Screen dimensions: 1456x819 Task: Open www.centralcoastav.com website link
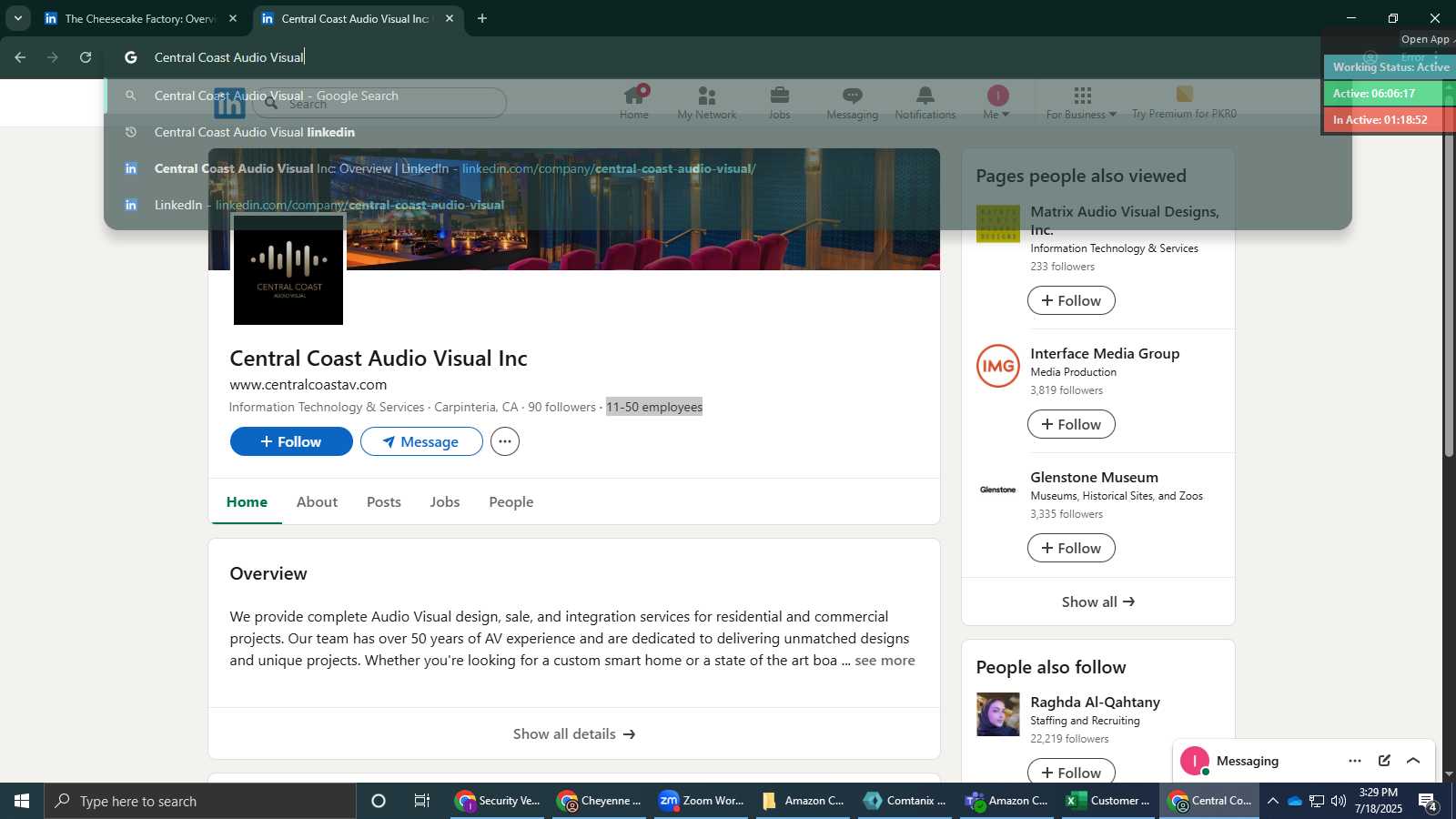coord(308,385)
